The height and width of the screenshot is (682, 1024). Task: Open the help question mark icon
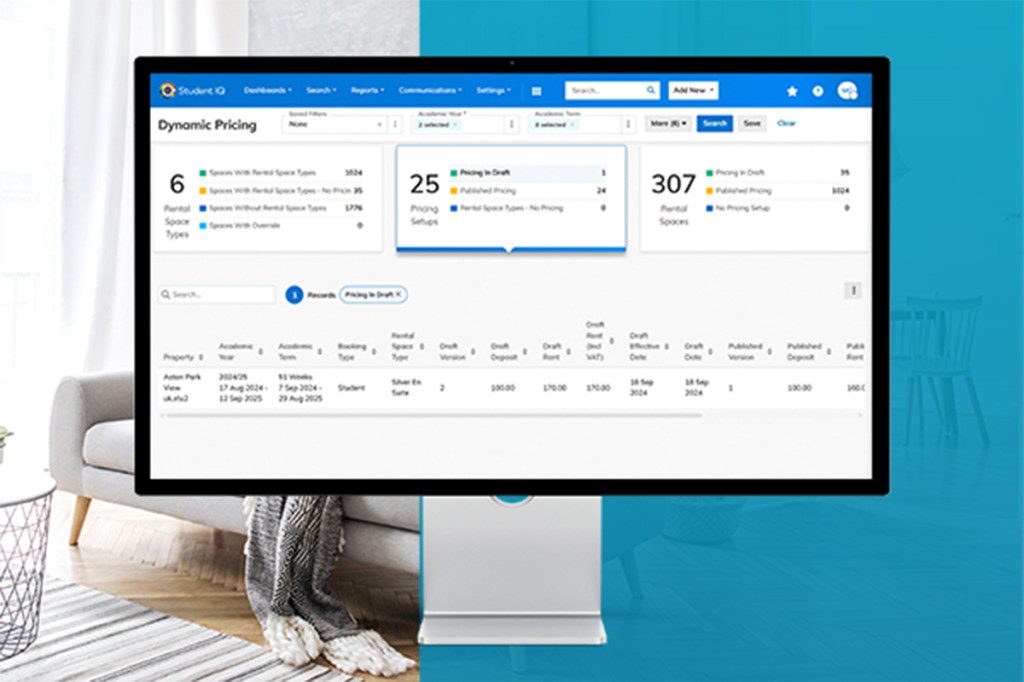pyautogui.click(x=819, y=89)
